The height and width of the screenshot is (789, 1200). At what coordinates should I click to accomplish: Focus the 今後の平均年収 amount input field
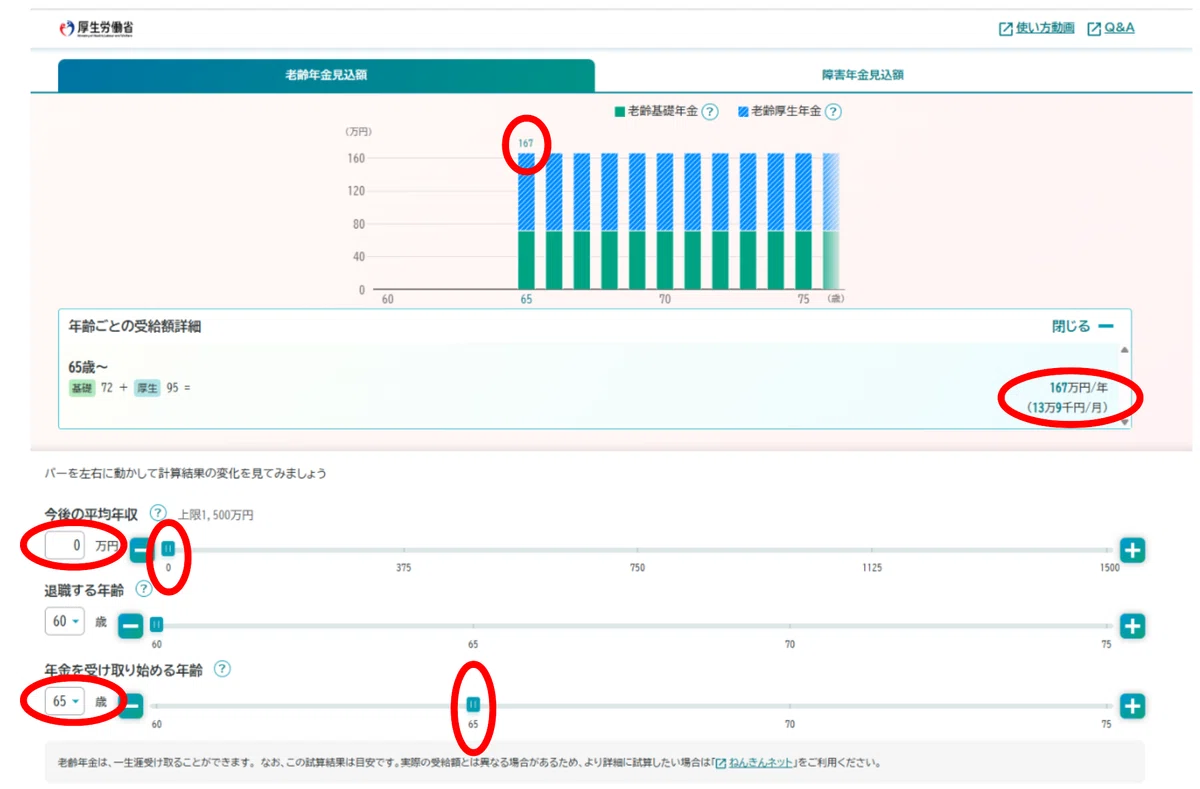click(x=65, y=546)
